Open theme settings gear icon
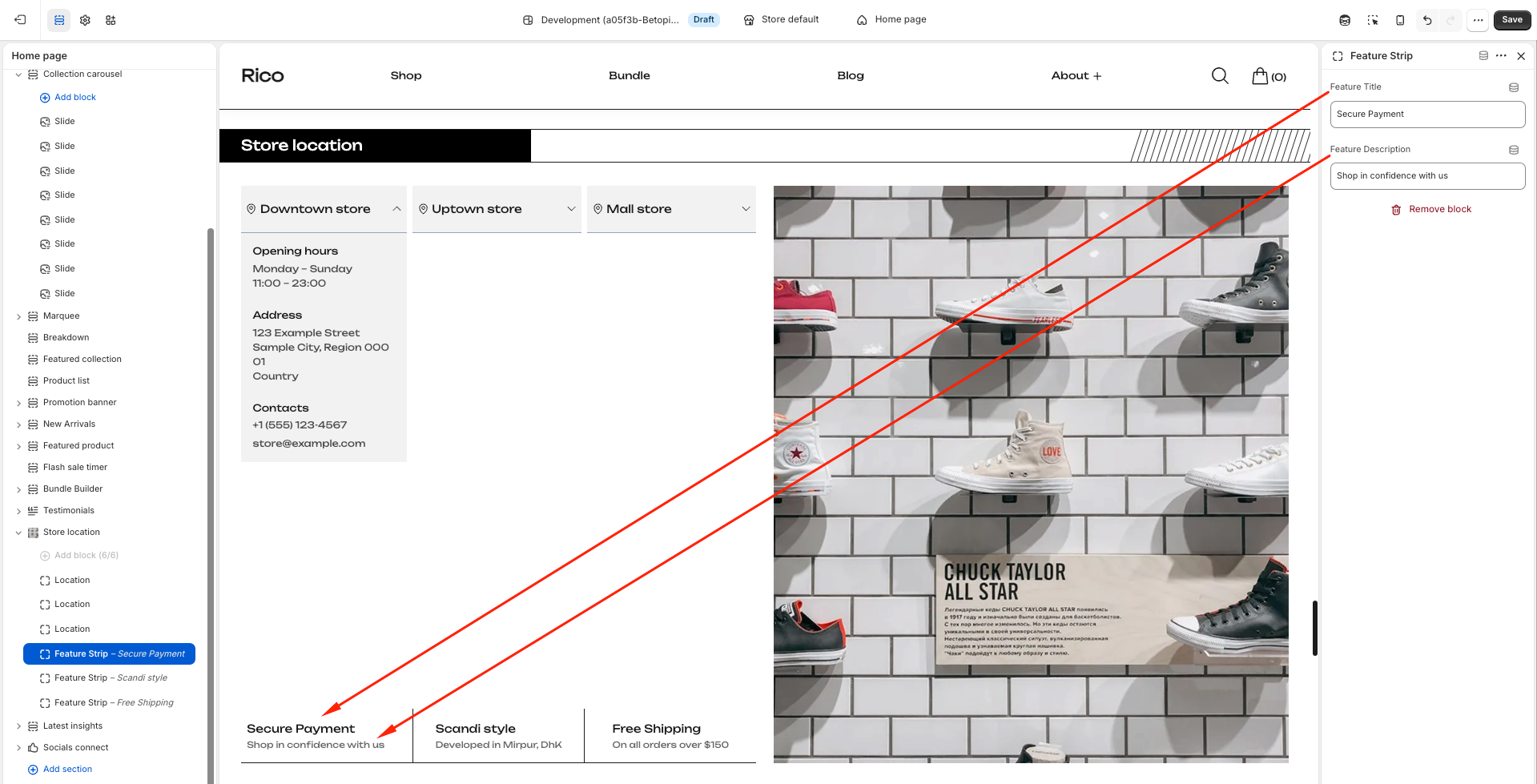This screenshot has height=784, width=1537. (85, 20)
